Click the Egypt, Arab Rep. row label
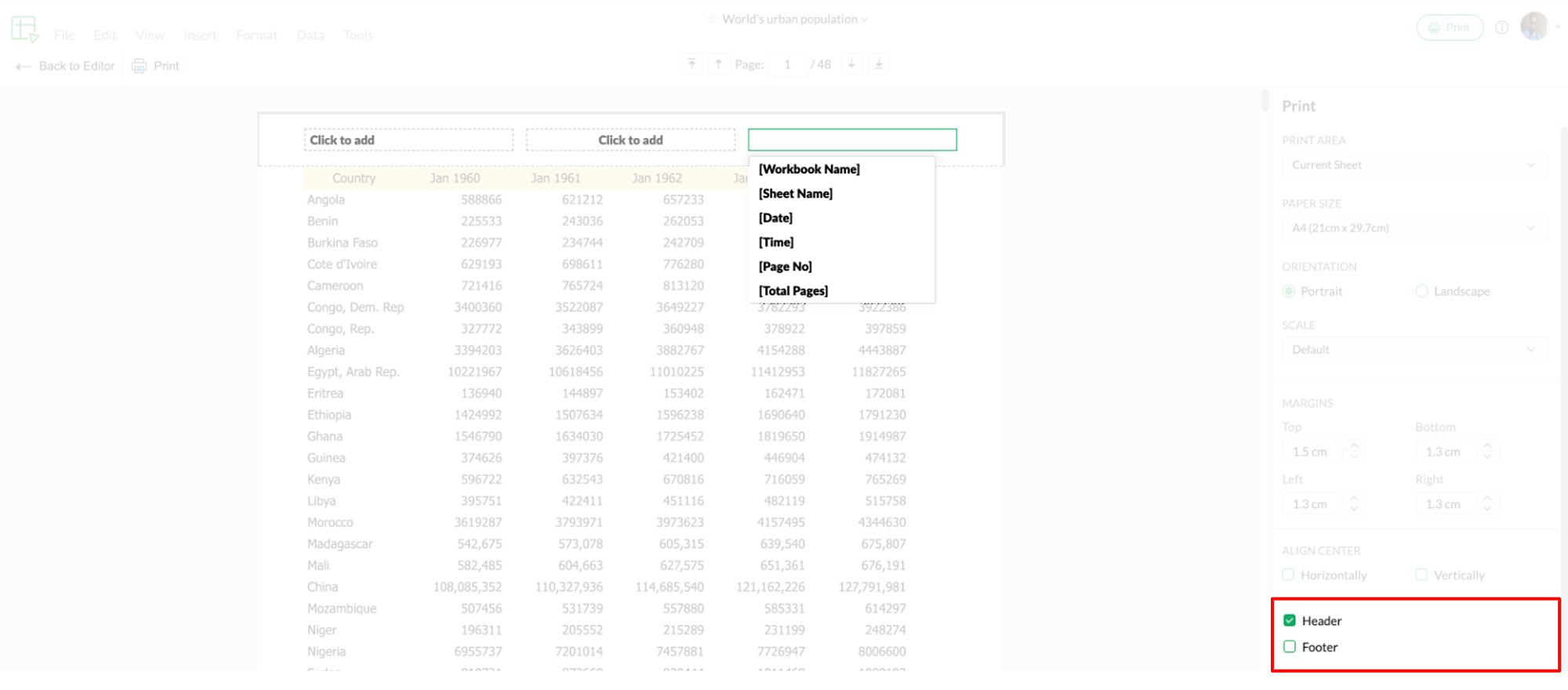The height and width of the screenshot is (690, 1568). pyautogui.click(x=354, y=372)
